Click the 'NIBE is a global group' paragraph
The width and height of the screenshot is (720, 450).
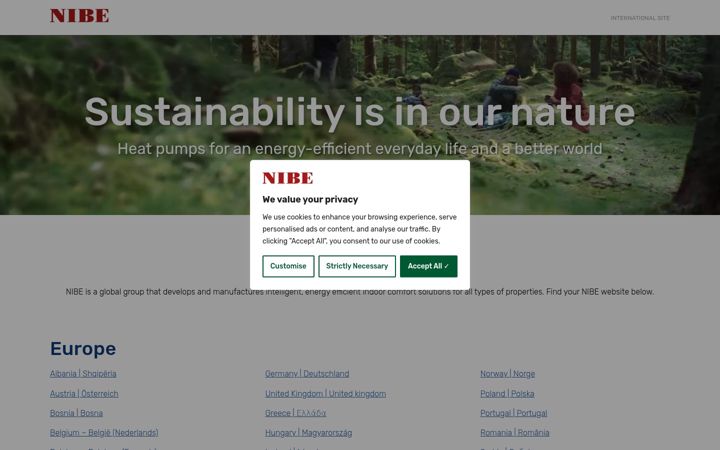pyautogui.click(x=360, y=292)
